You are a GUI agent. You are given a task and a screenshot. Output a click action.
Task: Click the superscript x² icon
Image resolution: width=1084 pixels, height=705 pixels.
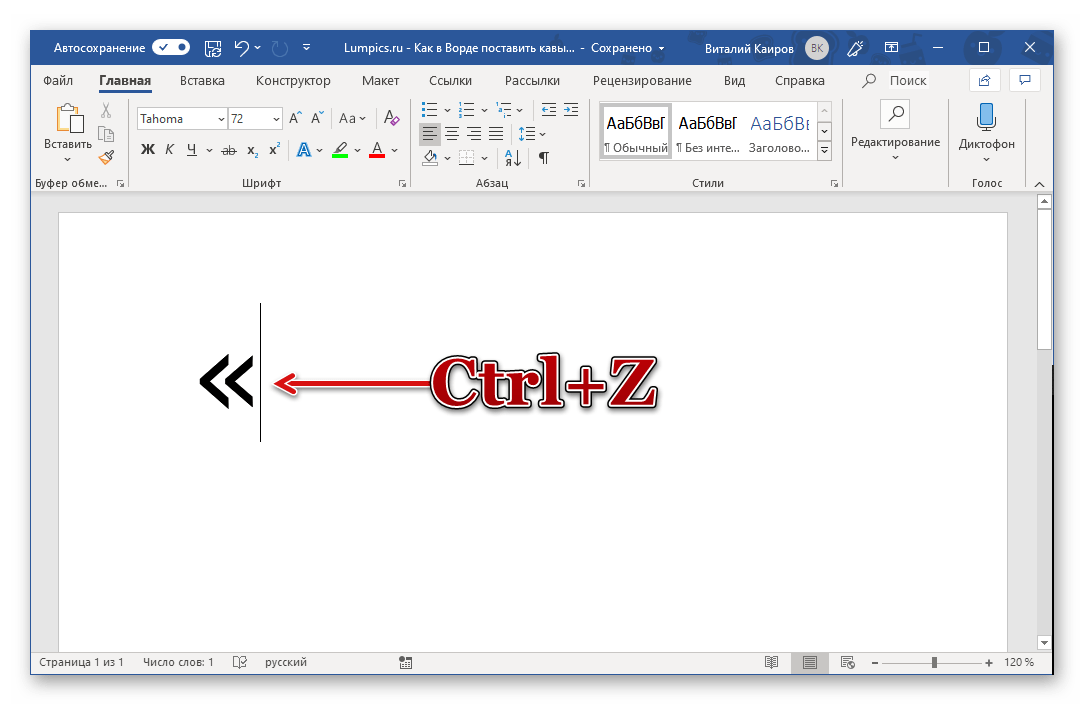[274, 150]
